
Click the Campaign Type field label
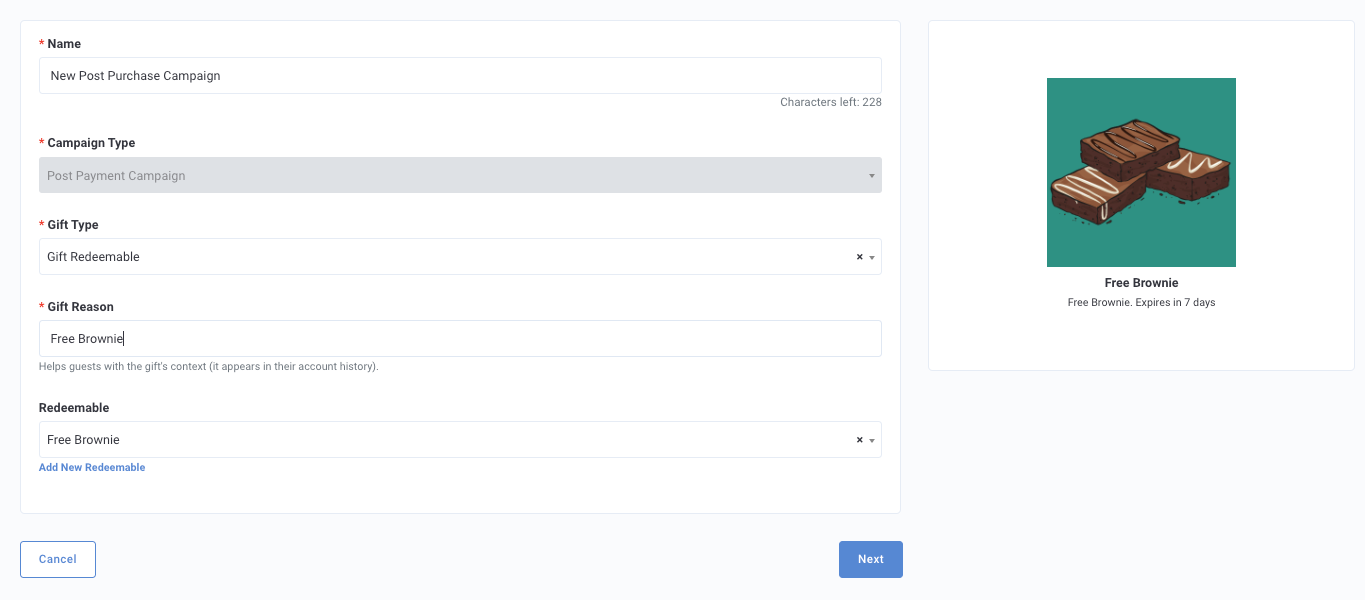91,143
